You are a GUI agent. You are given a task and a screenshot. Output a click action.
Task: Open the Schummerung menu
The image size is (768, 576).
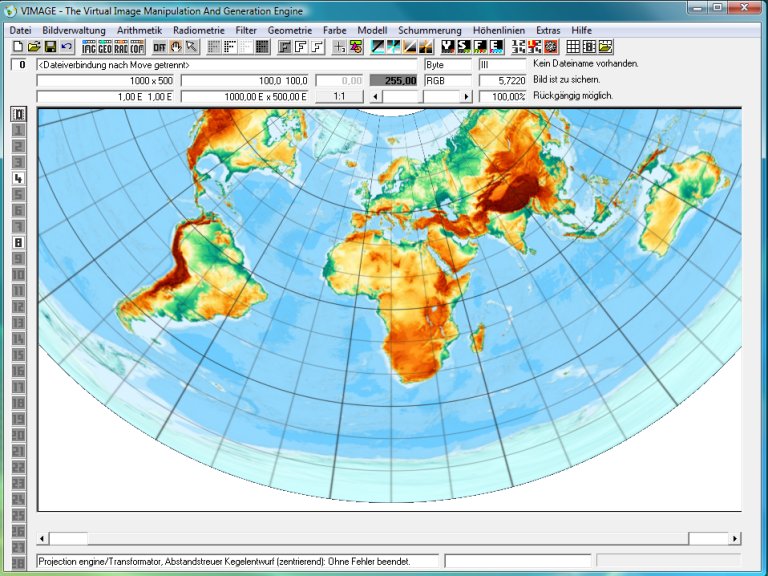[x=429, y=30]
